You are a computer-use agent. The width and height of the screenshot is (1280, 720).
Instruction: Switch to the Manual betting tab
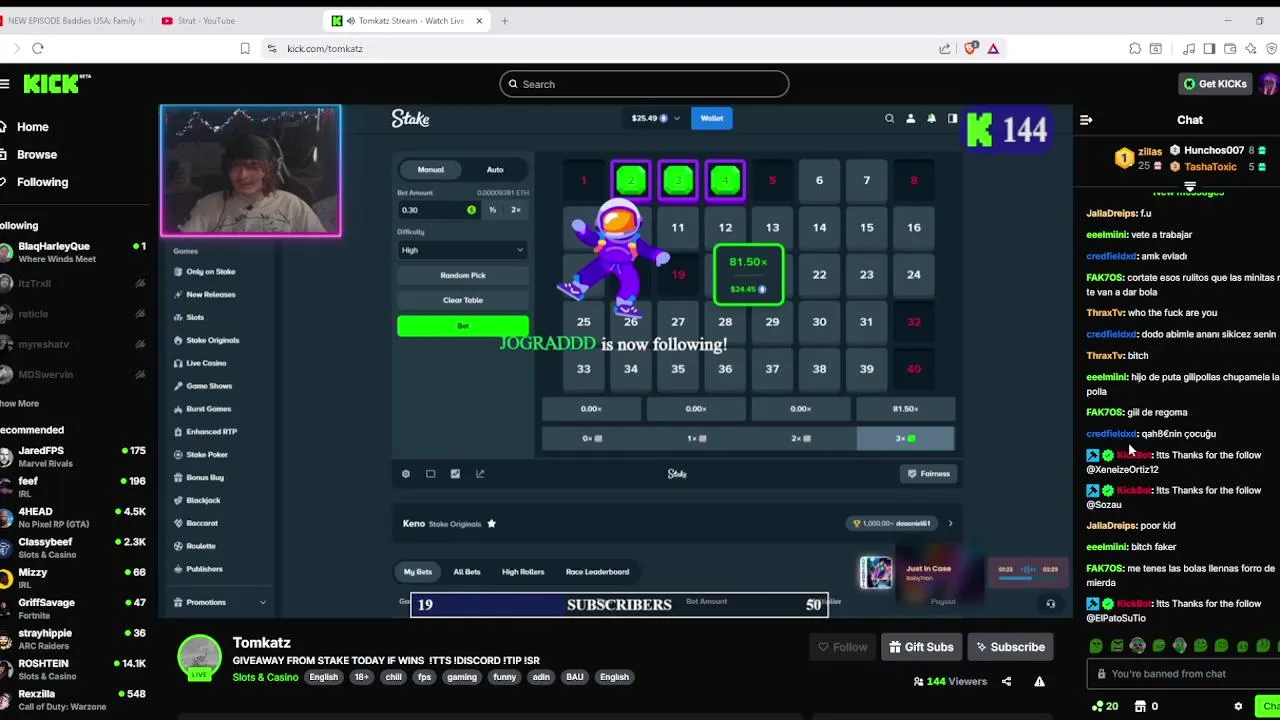click(x=430, y=169)
